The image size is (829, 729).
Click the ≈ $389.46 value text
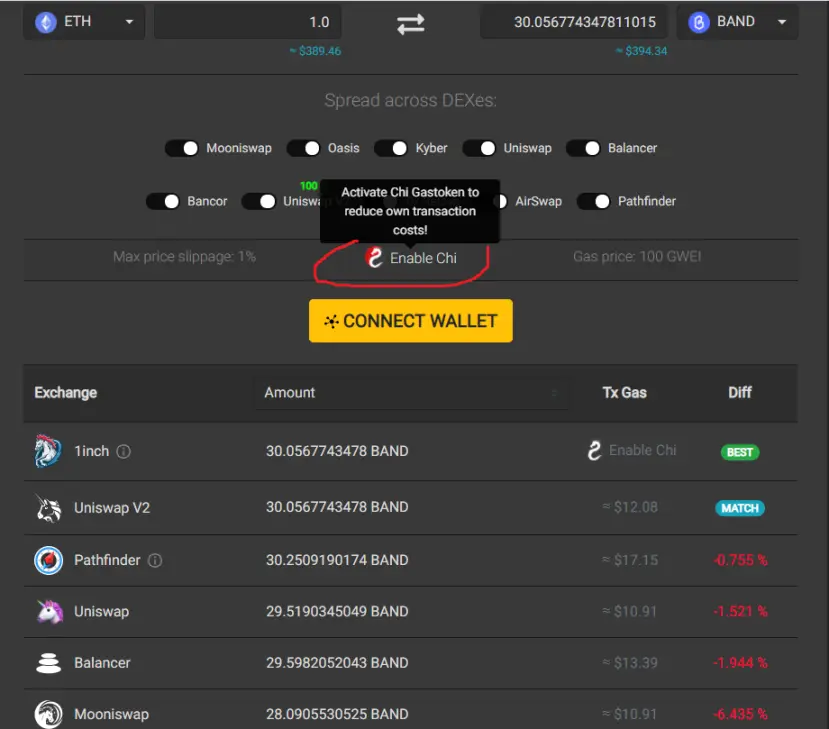click(315, 51)
